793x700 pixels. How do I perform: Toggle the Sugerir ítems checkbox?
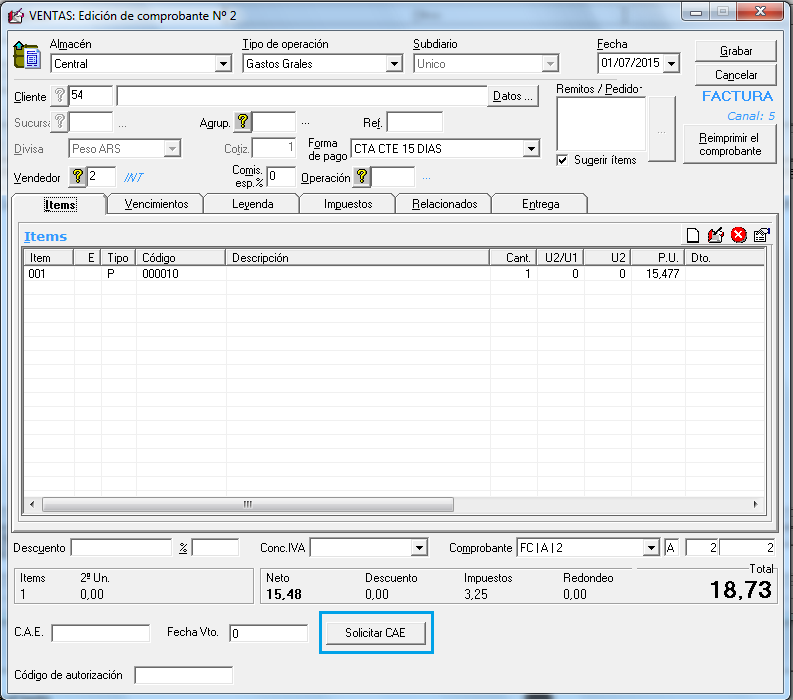tap(563, 160)
